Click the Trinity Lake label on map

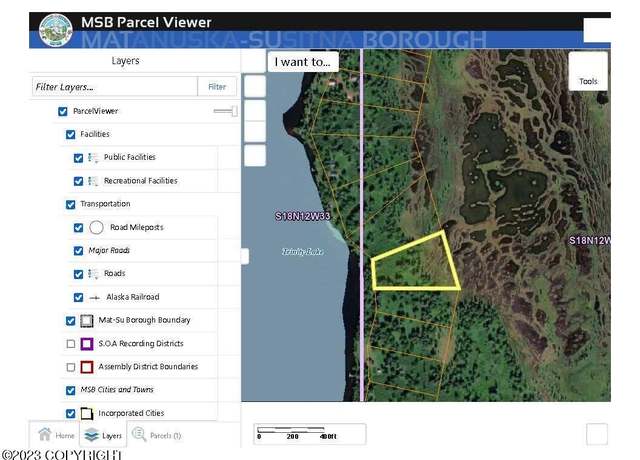point(303,251)
